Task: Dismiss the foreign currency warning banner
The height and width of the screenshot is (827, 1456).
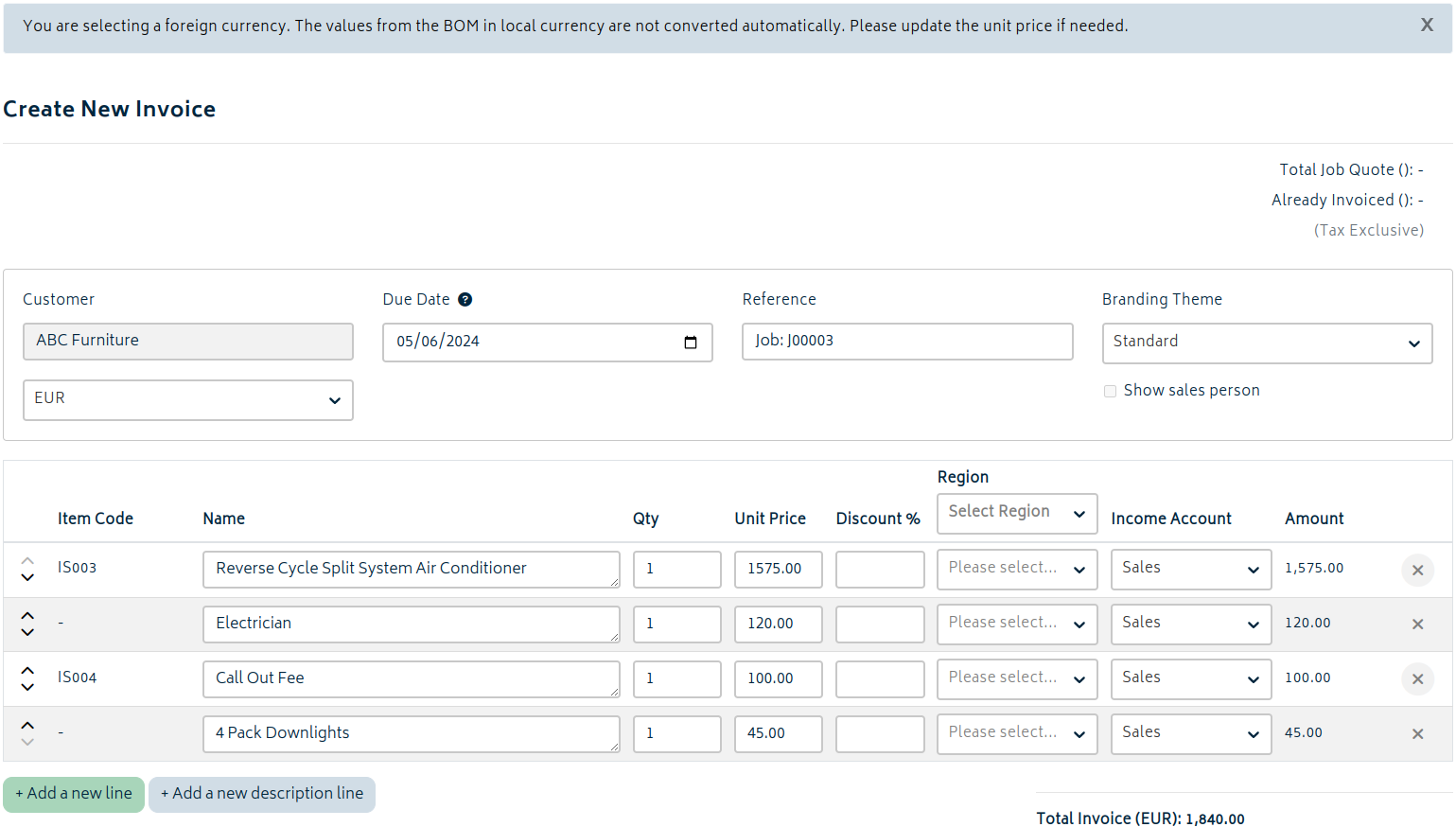Action: point(1427,26)
